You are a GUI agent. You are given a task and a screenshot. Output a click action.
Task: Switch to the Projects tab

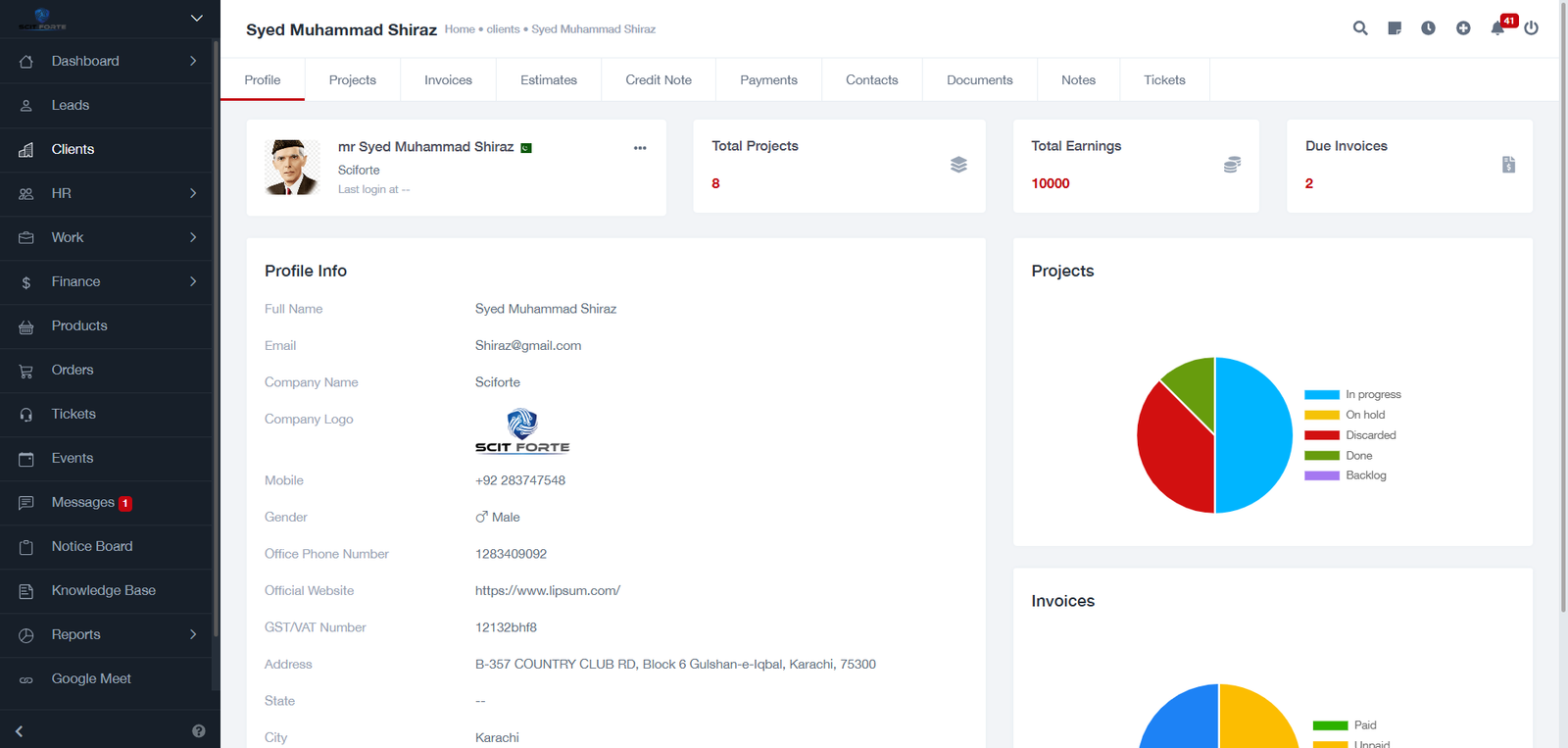click(x=353, y=79)
